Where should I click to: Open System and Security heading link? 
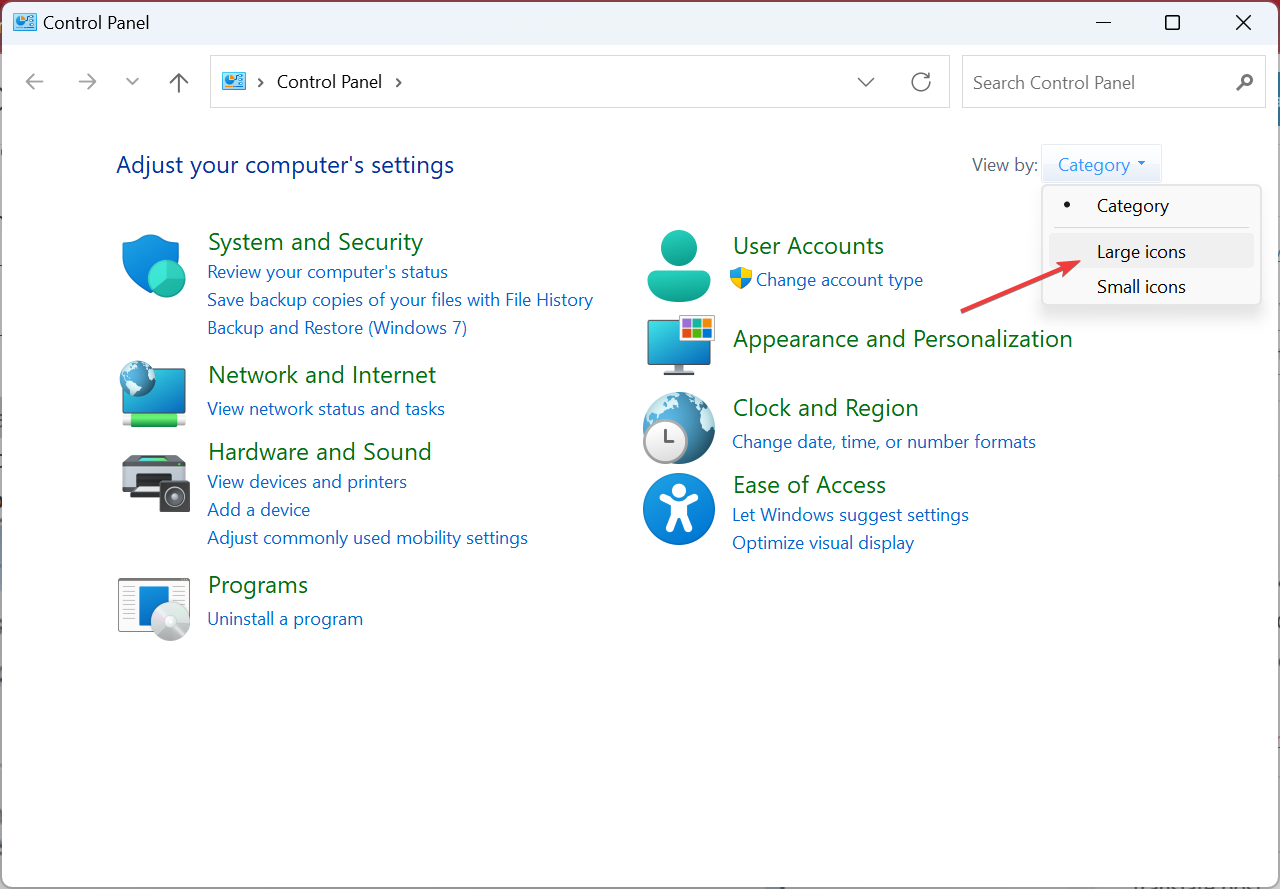[x=315, y=242]
